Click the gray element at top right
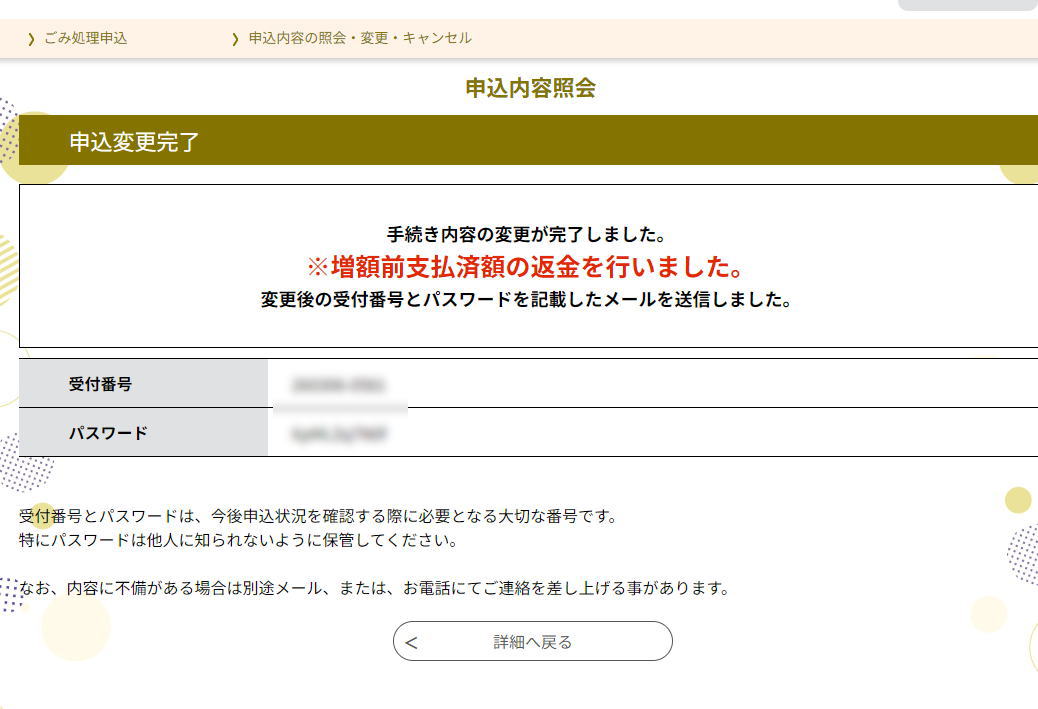The height and width of the screenshot is (709, 1038). [966, 4]
